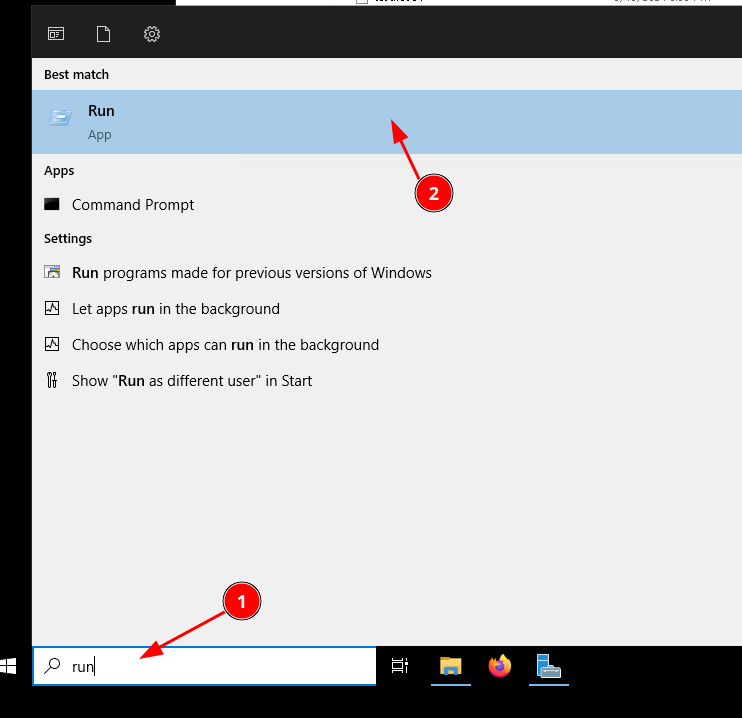The image size is (742, 718).
Task: Click the taskbar search box containing 'run'
Action: coord(220,666)
